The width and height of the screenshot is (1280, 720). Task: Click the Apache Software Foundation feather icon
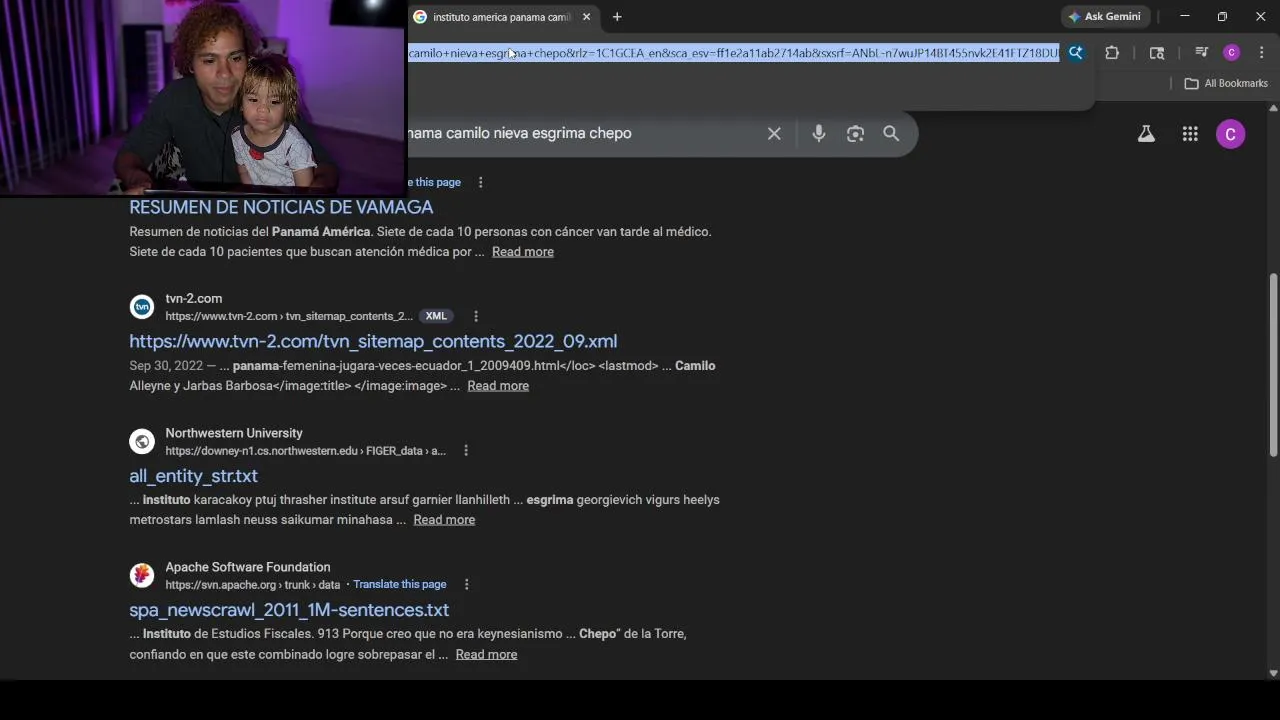pyautogui.click(x=142, y=575)
